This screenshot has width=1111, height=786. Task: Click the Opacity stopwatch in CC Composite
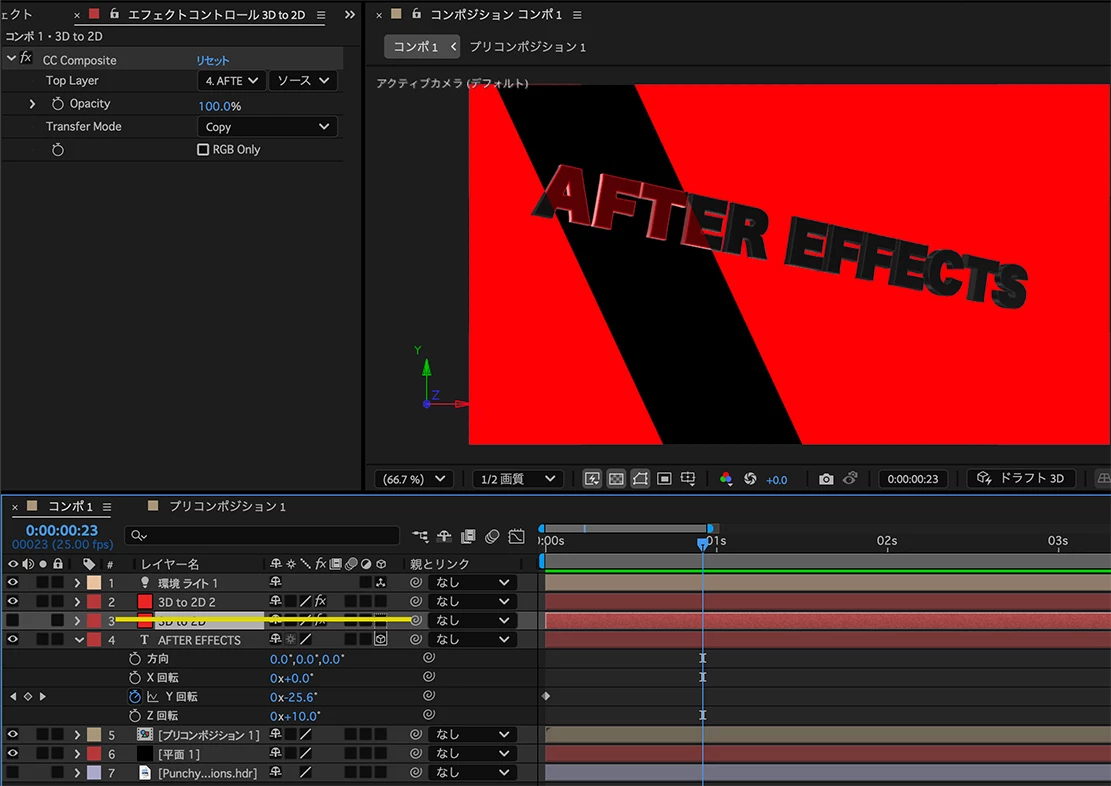[x=58, y=104]
